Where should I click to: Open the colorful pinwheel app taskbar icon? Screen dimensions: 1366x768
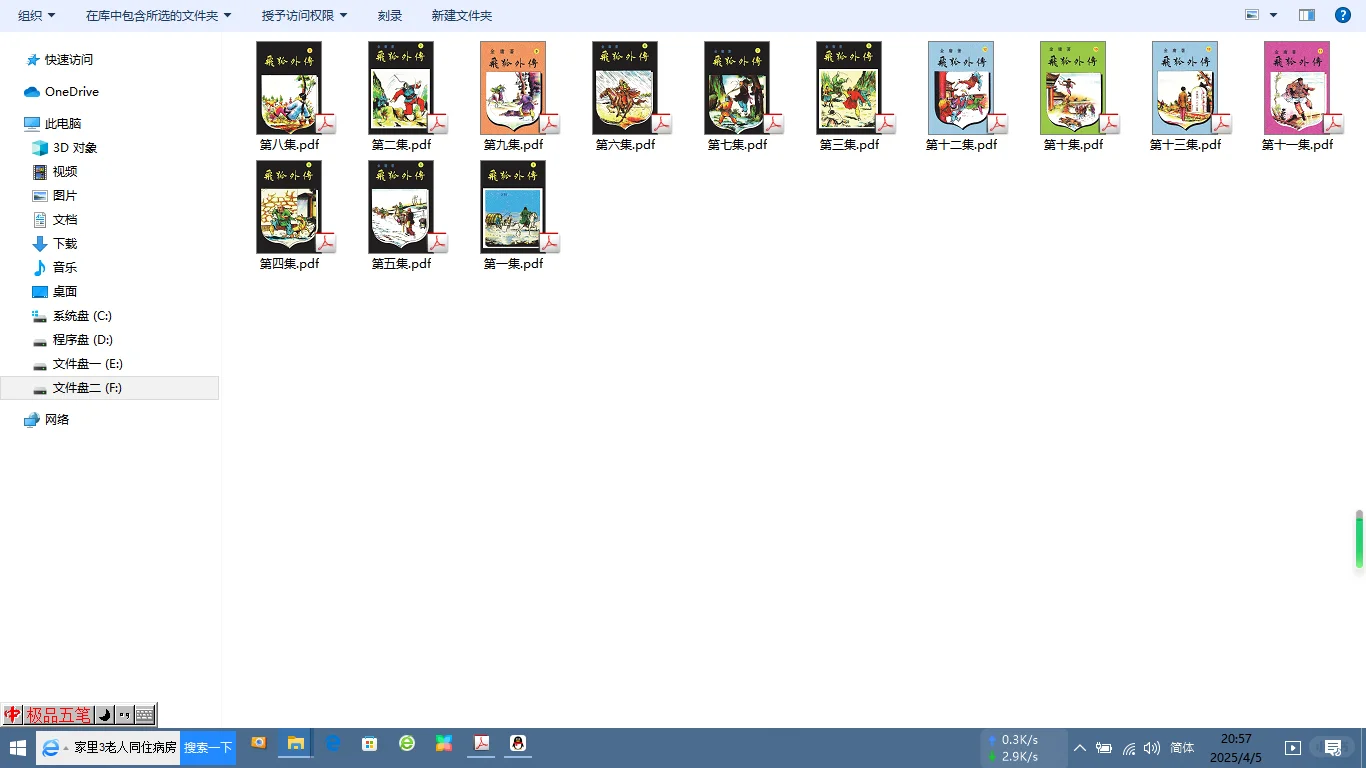pos(444,743)
